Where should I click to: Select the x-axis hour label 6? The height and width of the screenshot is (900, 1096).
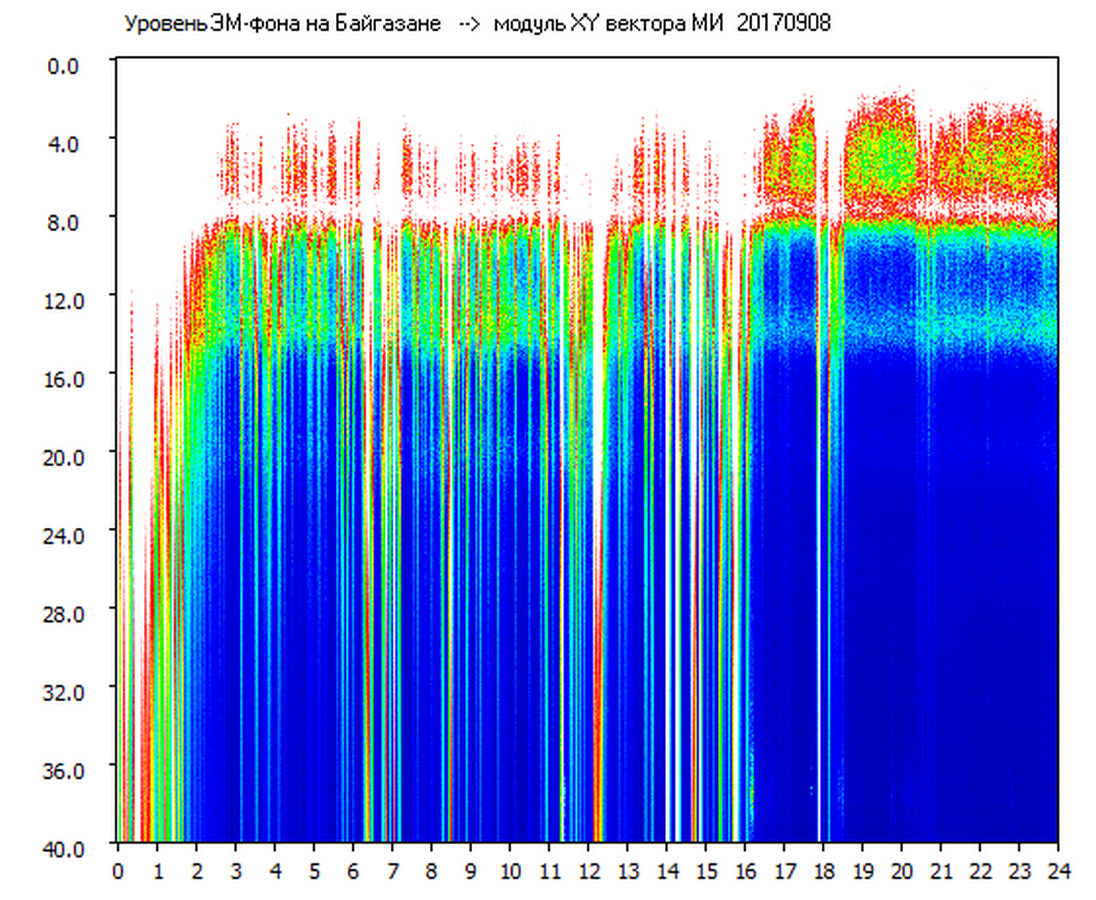(x=354, y=870)
